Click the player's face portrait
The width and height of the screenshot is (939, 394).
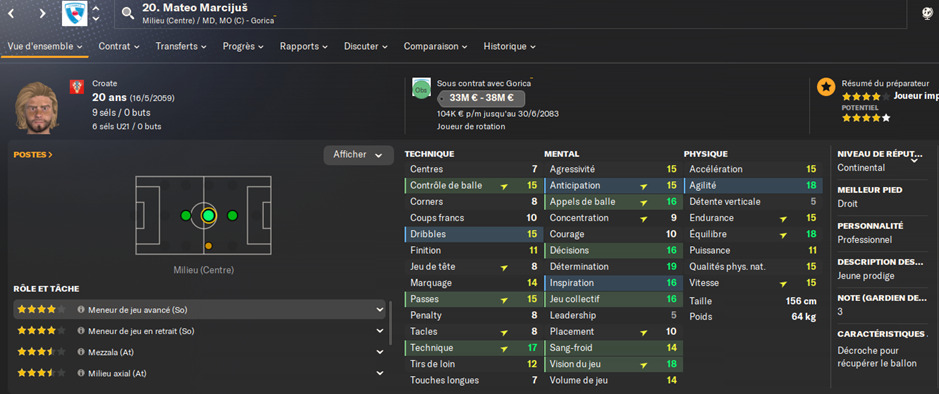(36, 108)
